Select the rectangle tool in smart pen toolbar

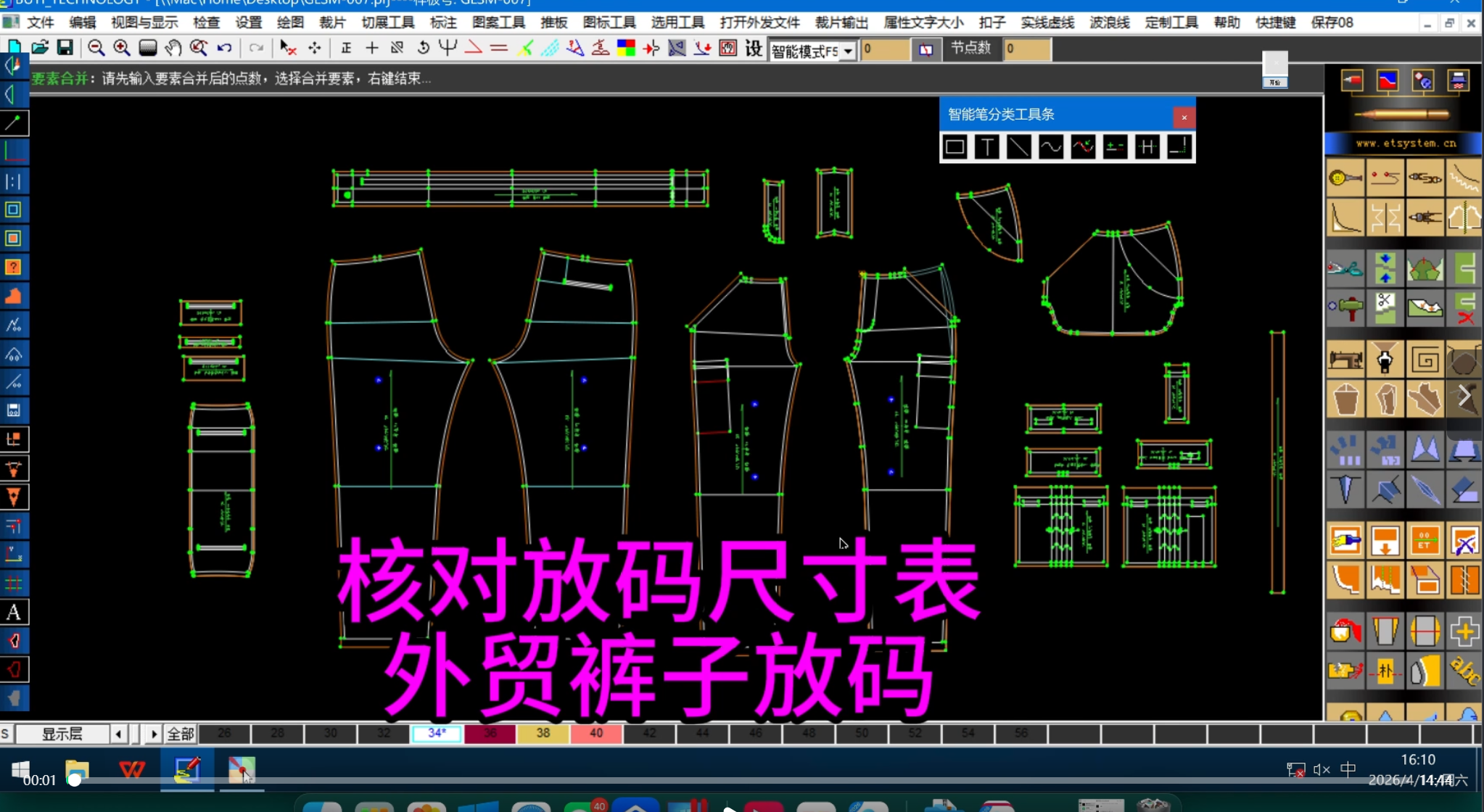pos(954,146)
